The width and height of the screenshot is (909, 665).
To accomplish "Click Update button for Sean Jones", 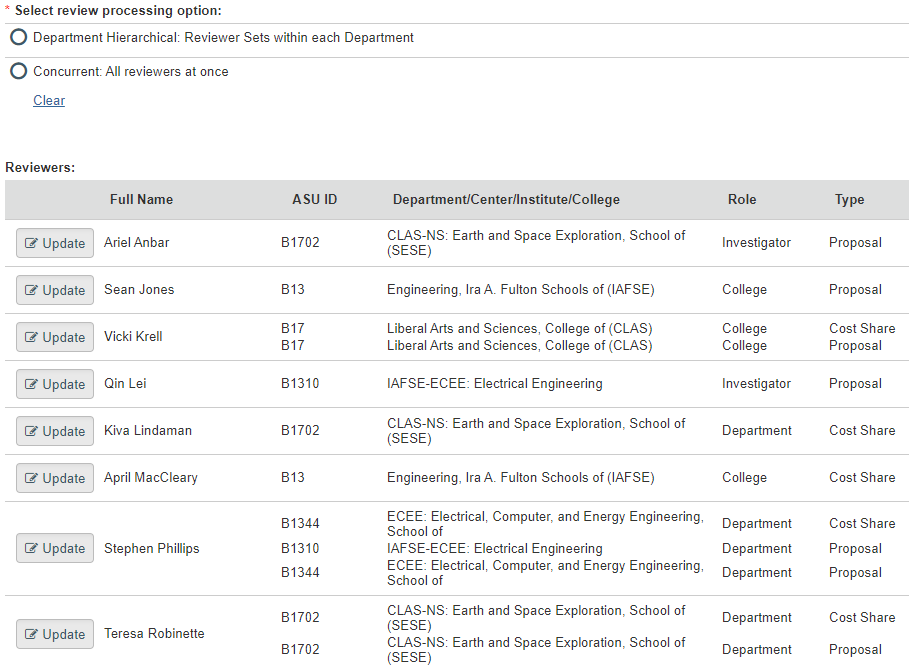I will (55, 290).
